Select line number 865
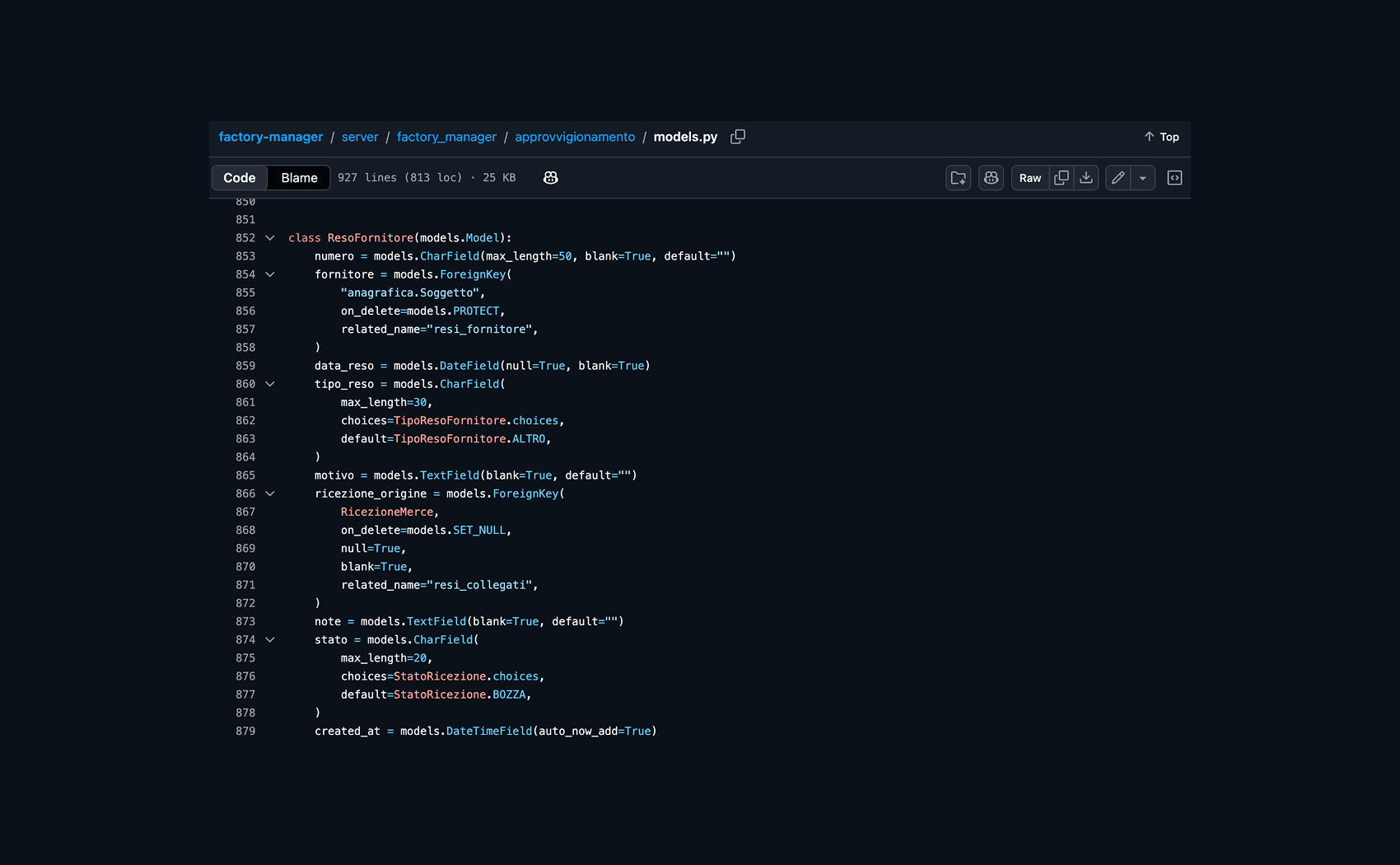The width and height of the screenshot is (1400, 865). (x=245, y=475)
